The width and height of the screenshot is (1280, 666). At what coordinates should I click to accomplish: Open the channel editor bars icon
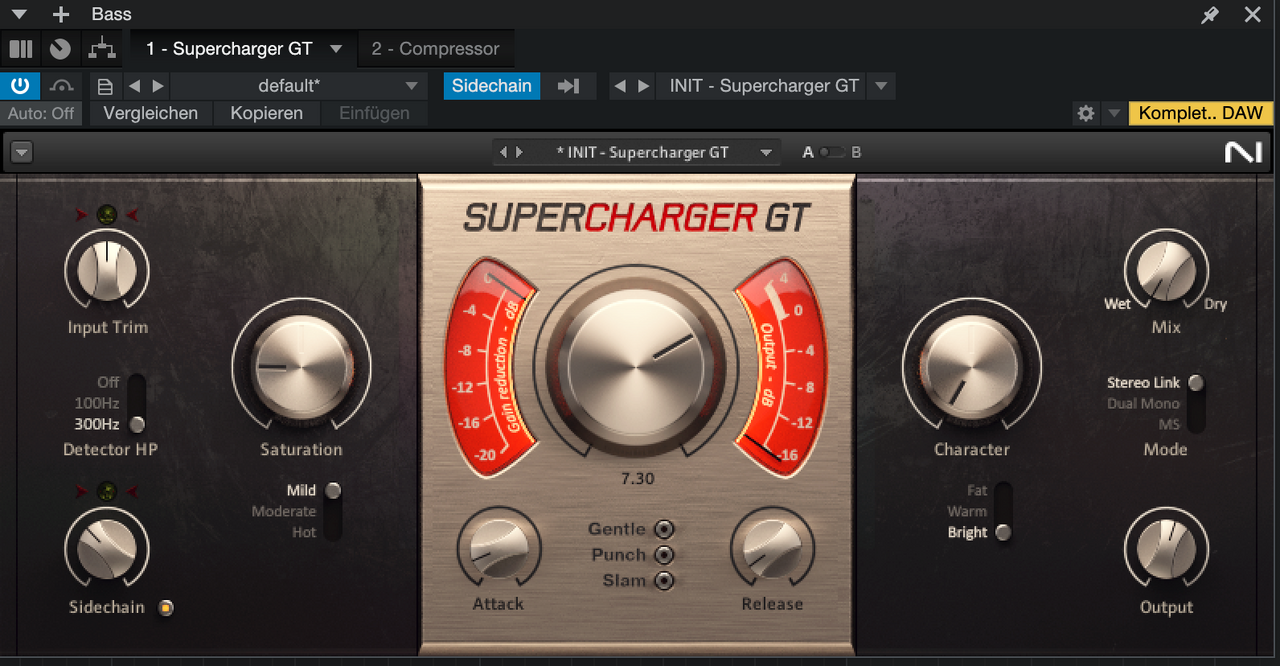click(21, 49)
